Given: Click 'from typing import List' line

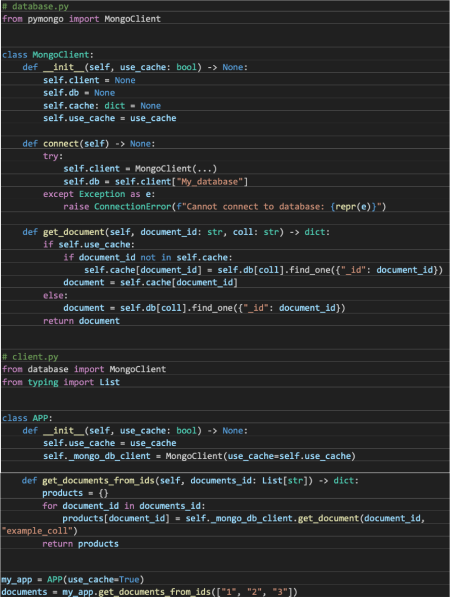Looking at the screenshot, I should point(61,382).
